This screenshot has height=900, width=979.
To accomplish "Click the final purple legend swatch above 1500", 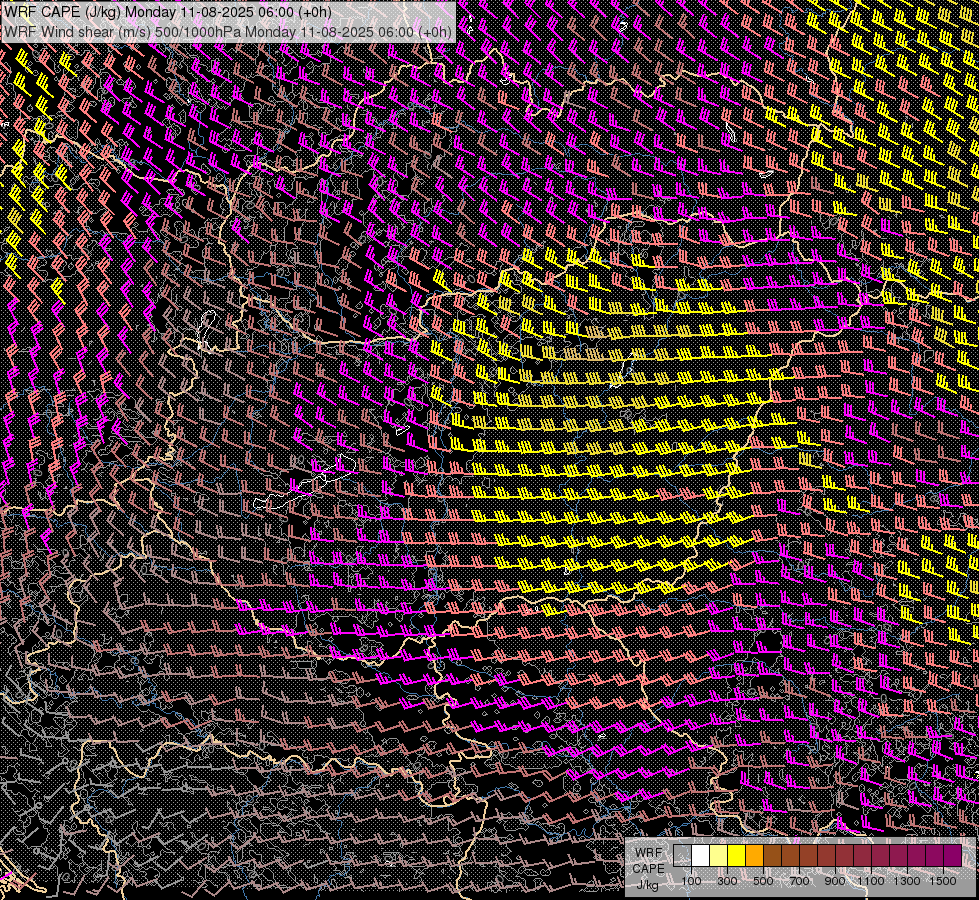I will click(953, 856).
